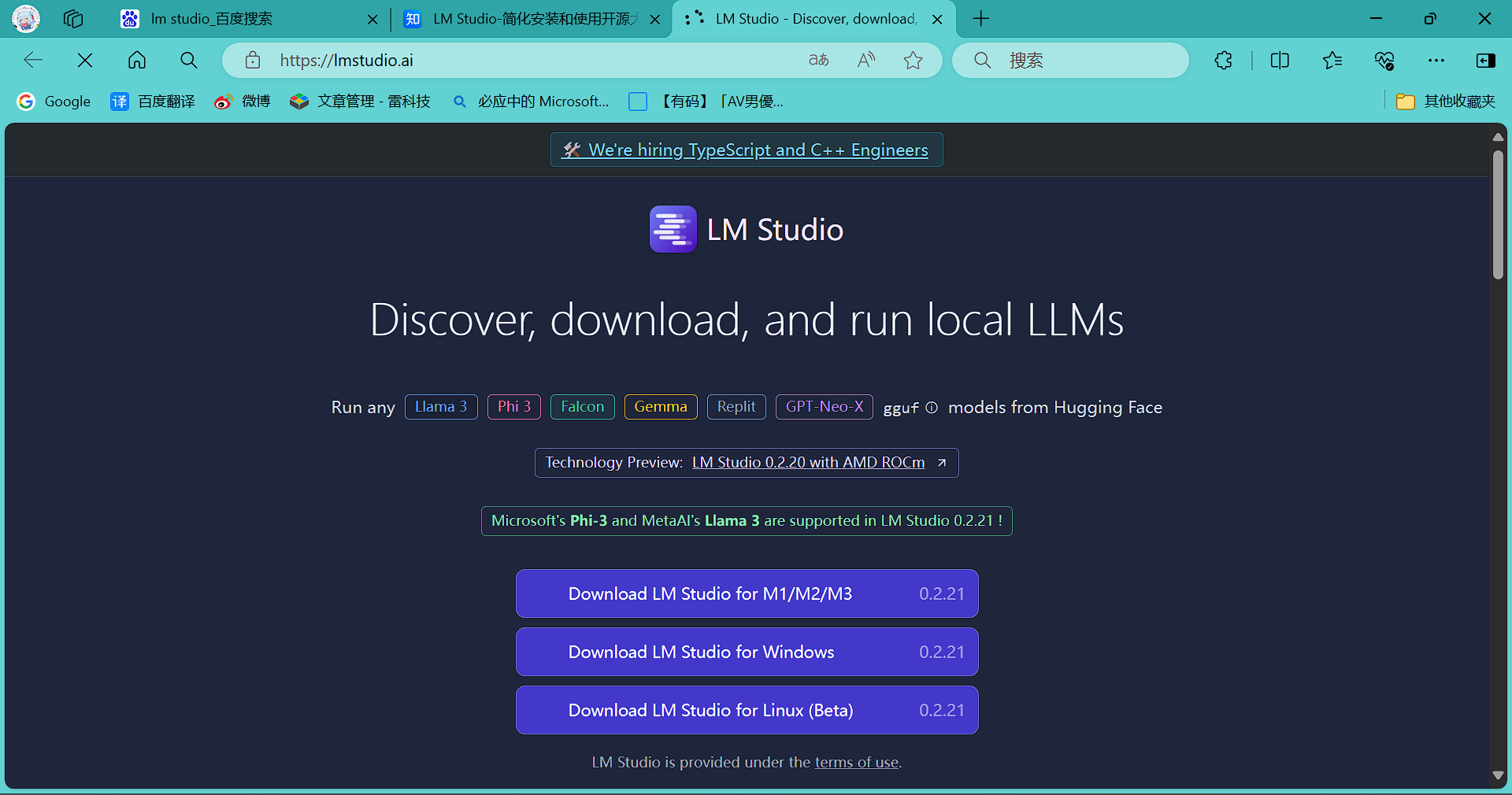Close the LM Studio-简化安装 tab
The height and width of the screenshot is (795, 1512).
pyautogui.click(x=655, y=20)
